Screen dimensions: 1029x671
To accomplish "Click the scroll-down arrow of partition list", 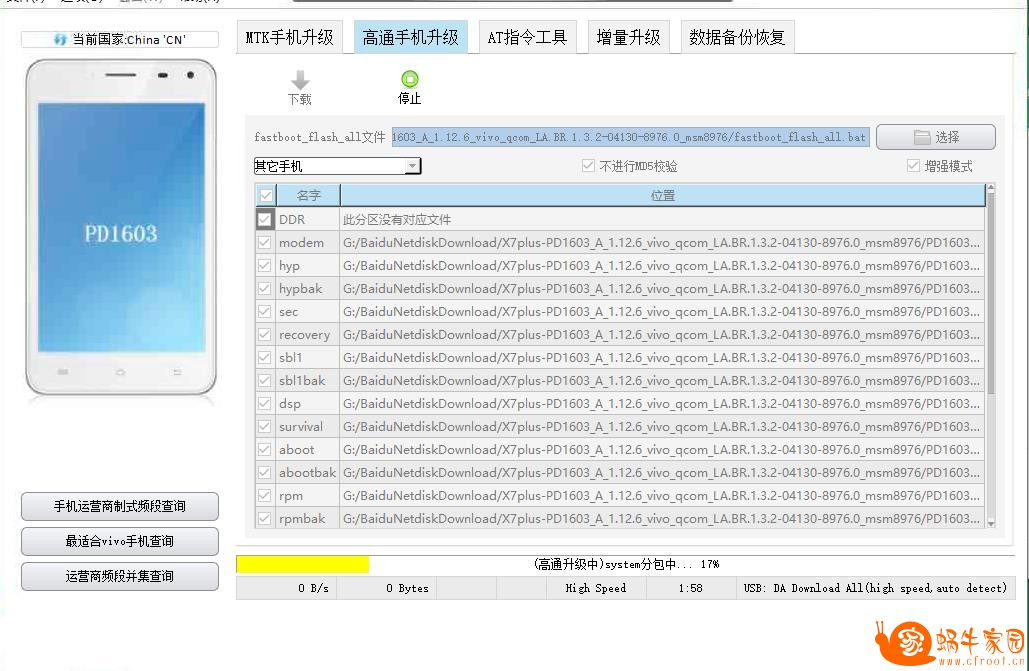I will [x=991, y=523].
